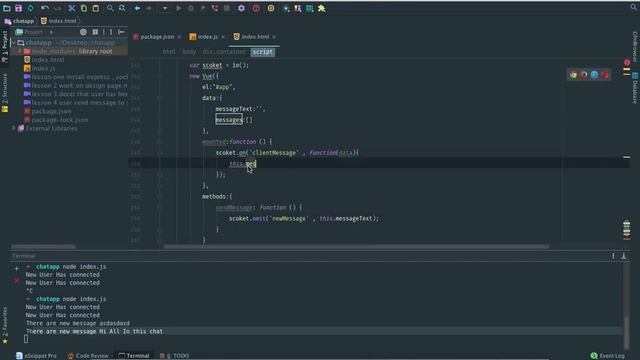Collapse the chatapp root folder

(x=13, y=42)
